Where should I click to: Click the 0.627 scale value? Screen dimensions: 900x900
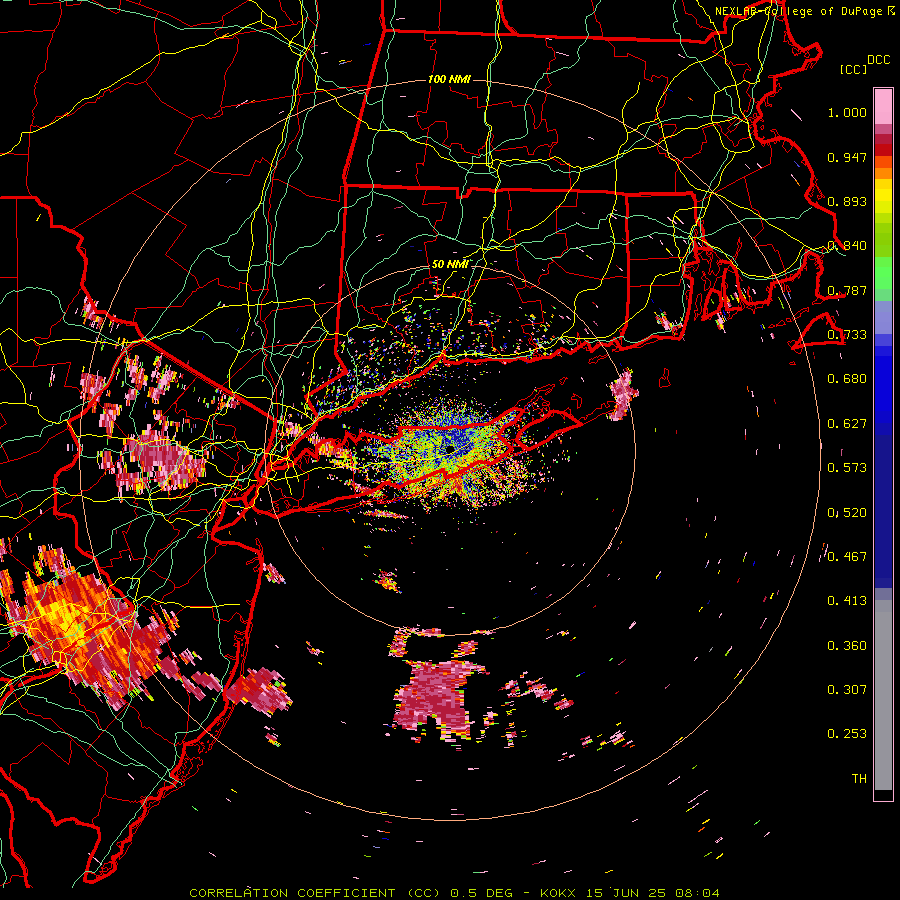tap(847, 424)
